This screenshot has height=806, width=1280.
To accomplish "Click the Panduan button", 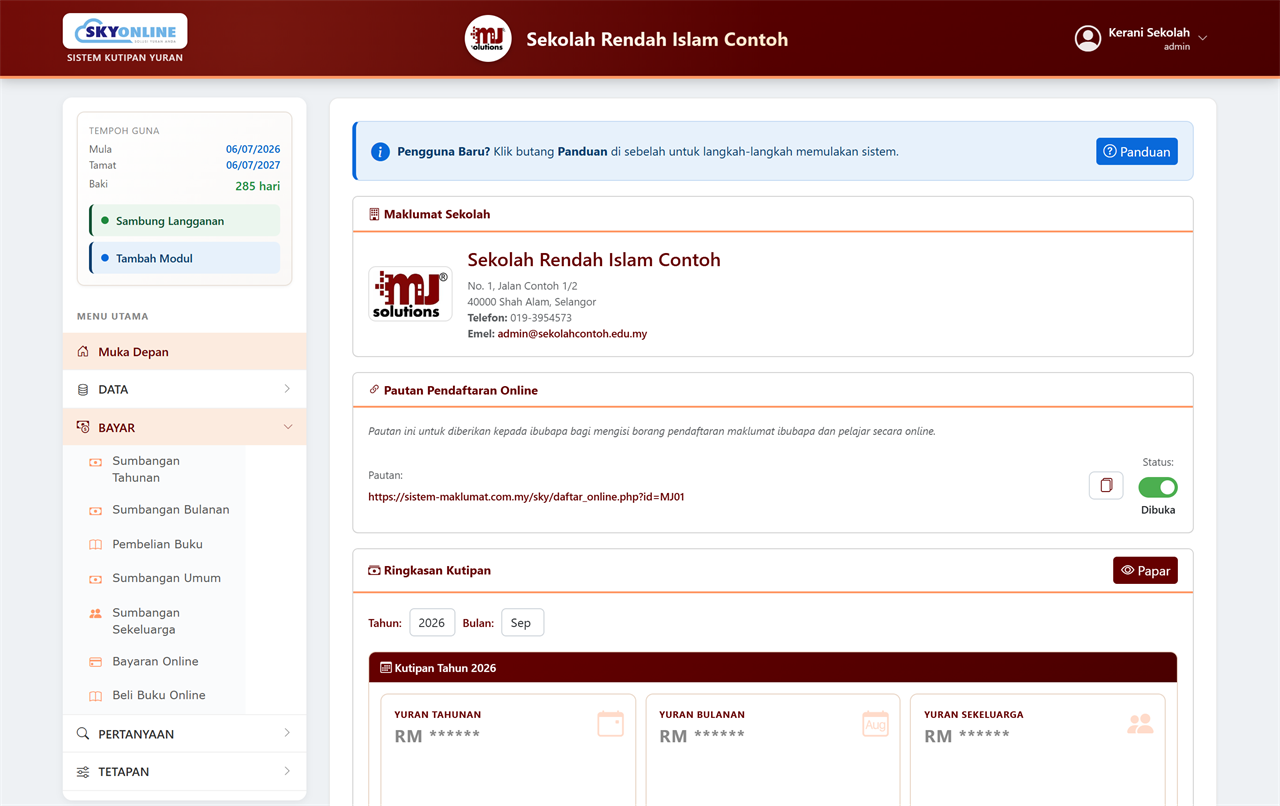I will coord(1137,152).
